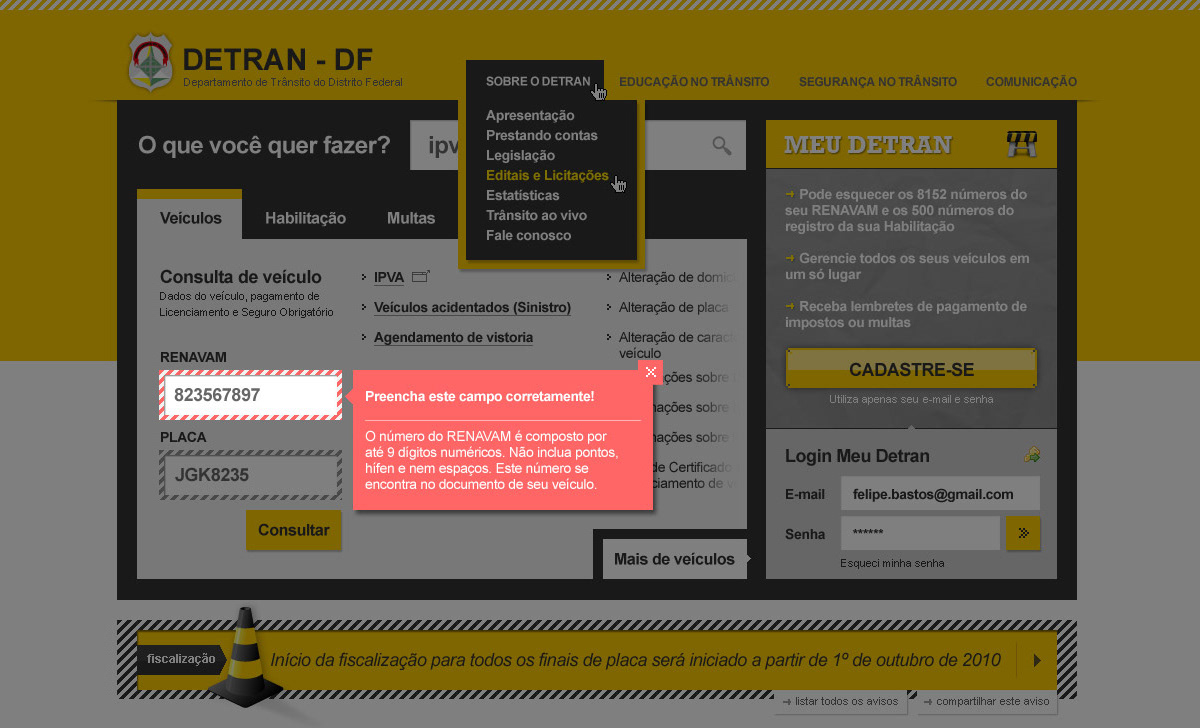
Task: Open Veículos acidentados (Sinistro) link
Action: [472, 308]
